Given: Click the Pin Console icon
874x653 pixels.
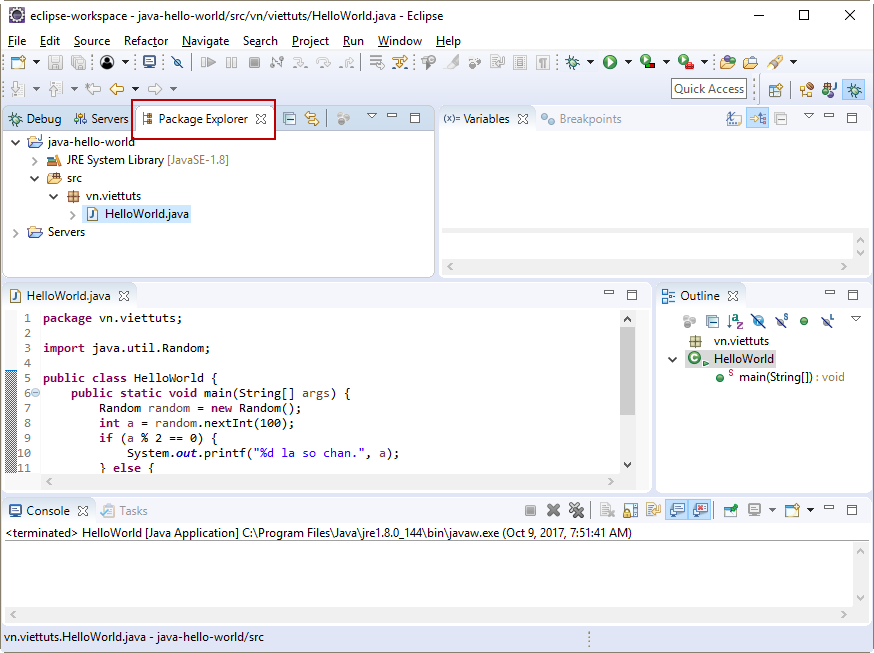Looking at the screenshot, I should coord(730,510).
